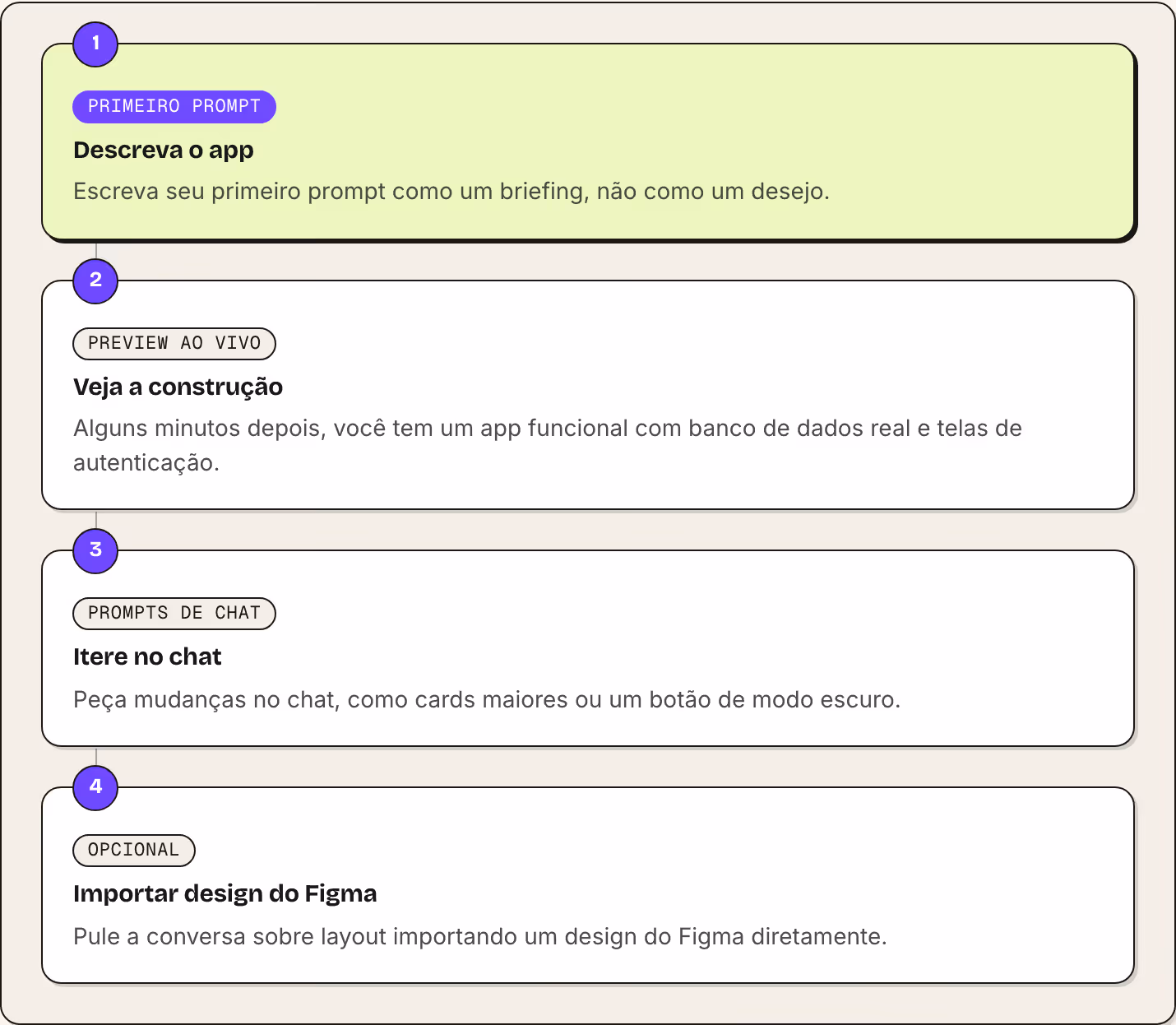Click the step 1 number badge
The height and width of the screenshot is (1025, 1176).
click(x=95, y=44)
